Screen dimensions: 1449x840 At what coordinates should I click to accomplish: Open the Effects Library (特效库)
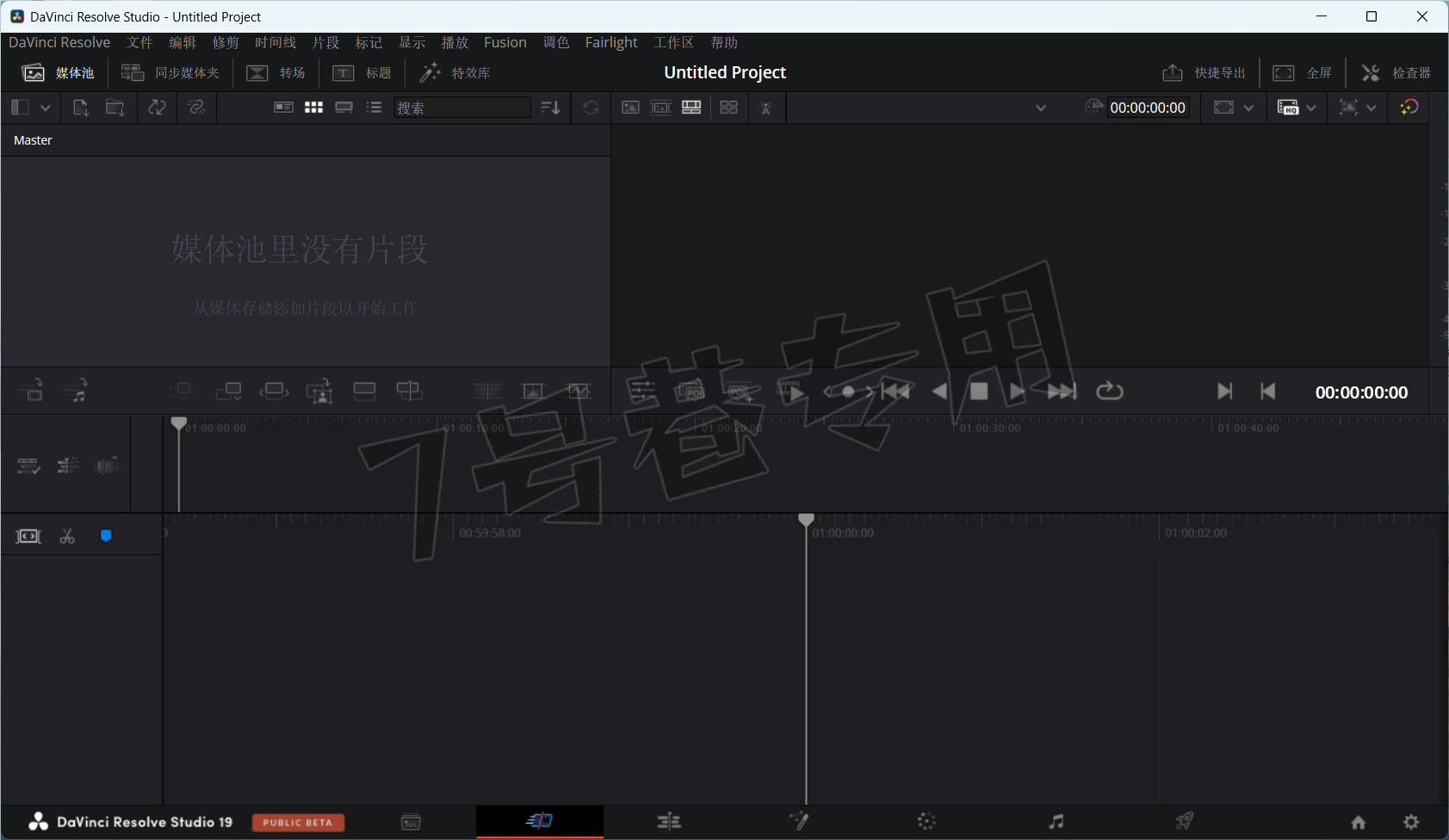coord(455,73)
